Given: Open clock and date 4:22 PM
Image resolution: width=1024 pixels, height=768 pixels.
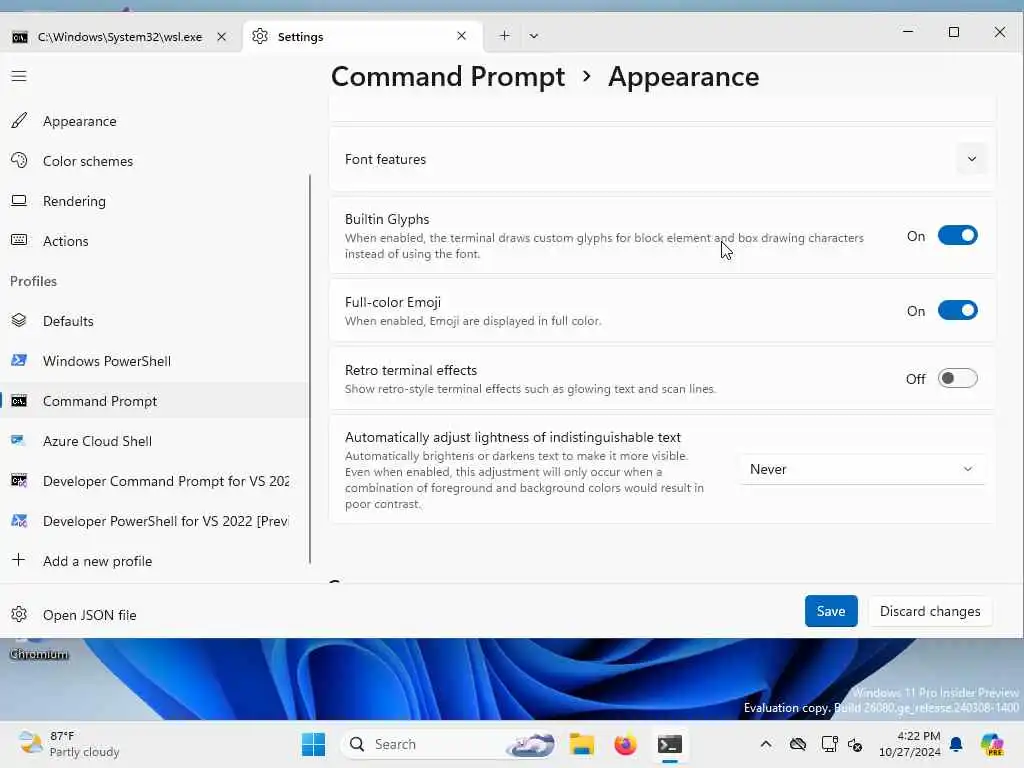Looking at the screenshot, I should coord(909,744).
